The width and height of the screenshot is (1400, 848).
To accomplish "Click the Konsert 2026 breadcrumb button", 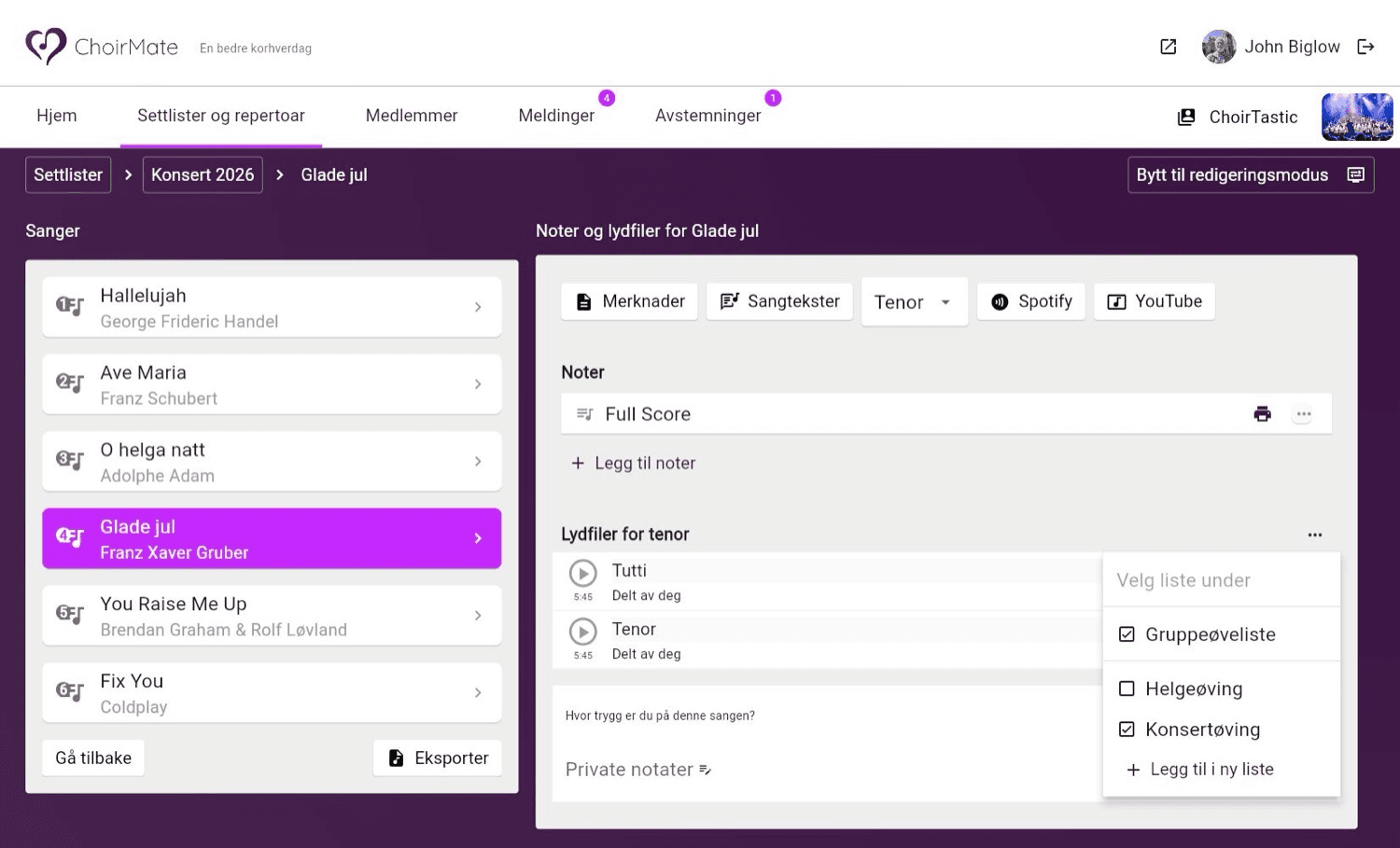I will (x=203, y=174).
